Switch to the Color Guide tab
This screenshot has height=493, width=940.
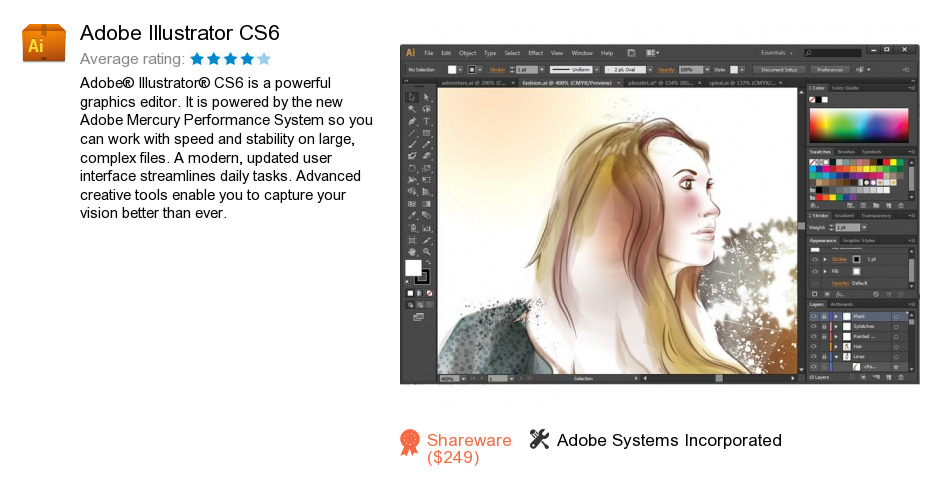point(845,88)
